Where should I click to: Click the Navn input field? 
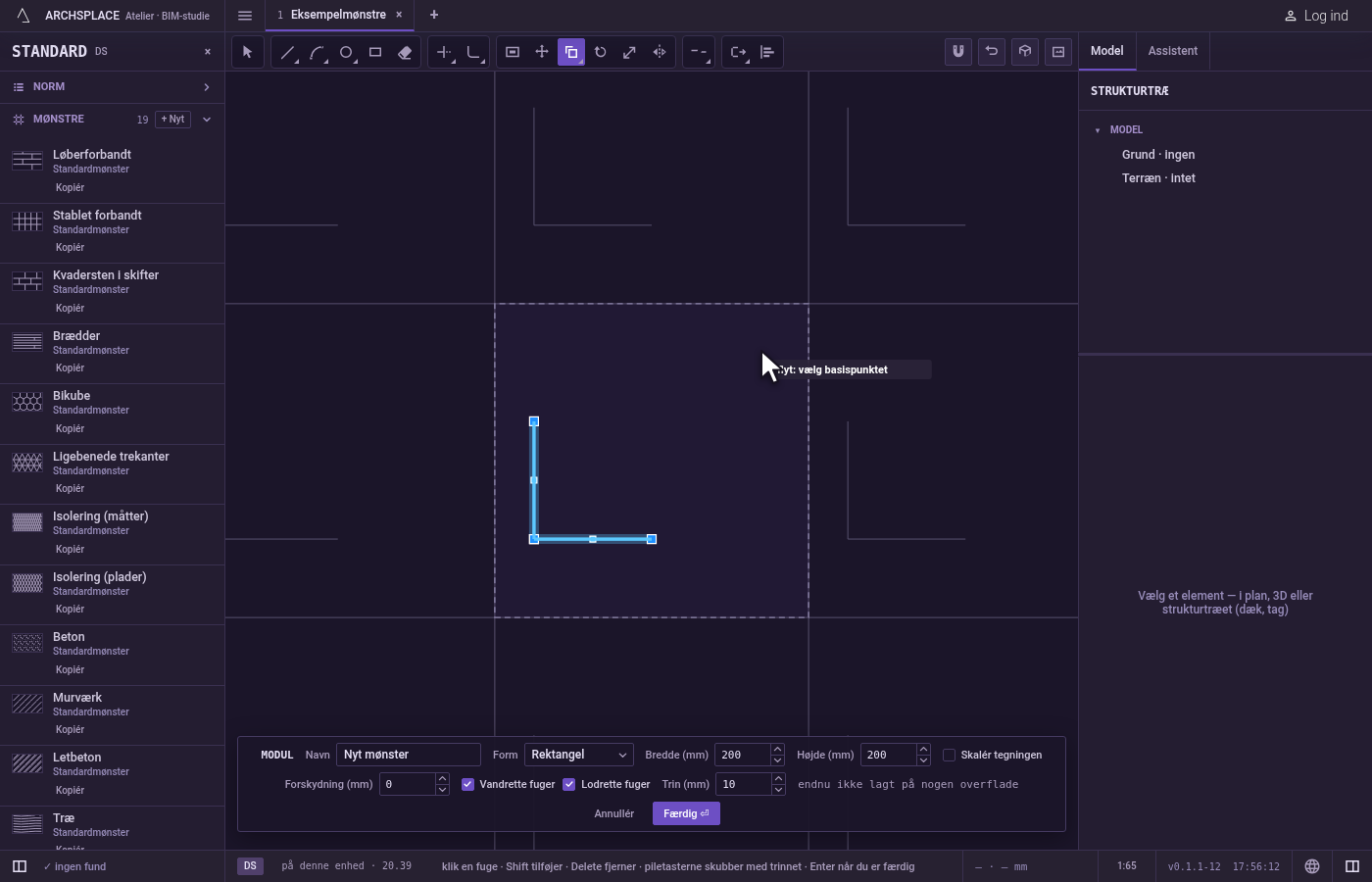point(409,755)
